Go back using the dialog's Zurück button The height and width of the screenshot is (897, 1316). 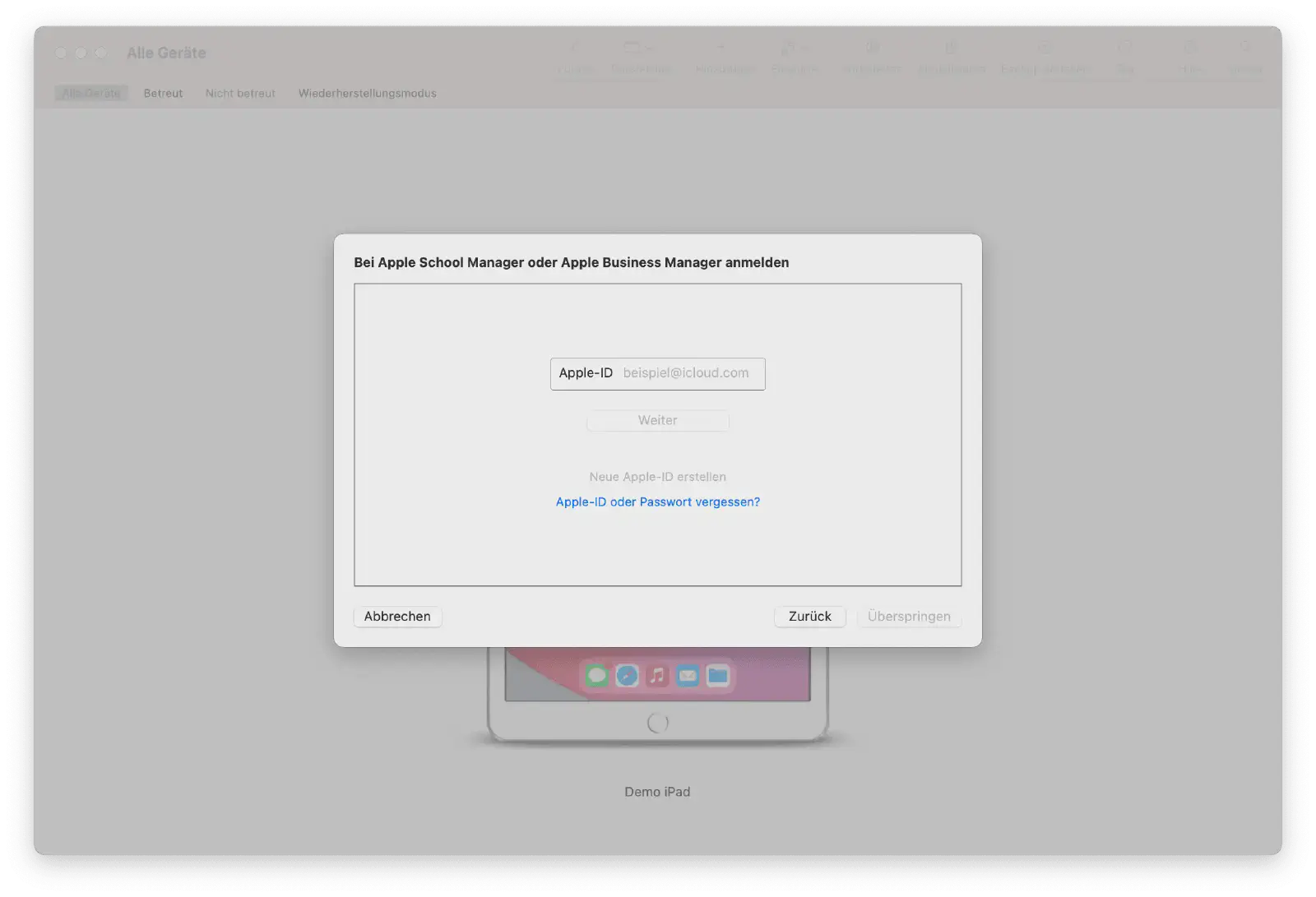point(809,617)
